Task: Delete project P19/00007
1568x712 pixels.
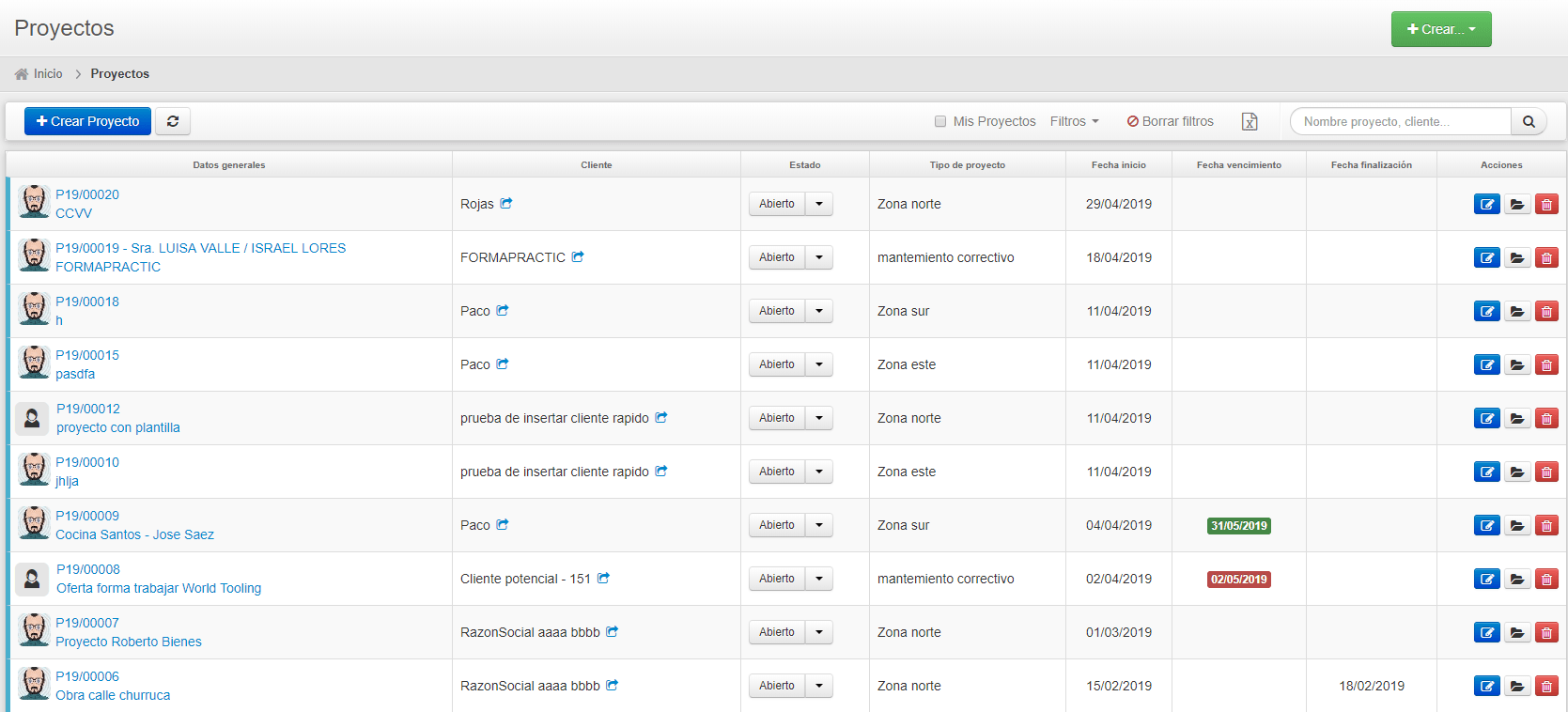Action: 1546,632
